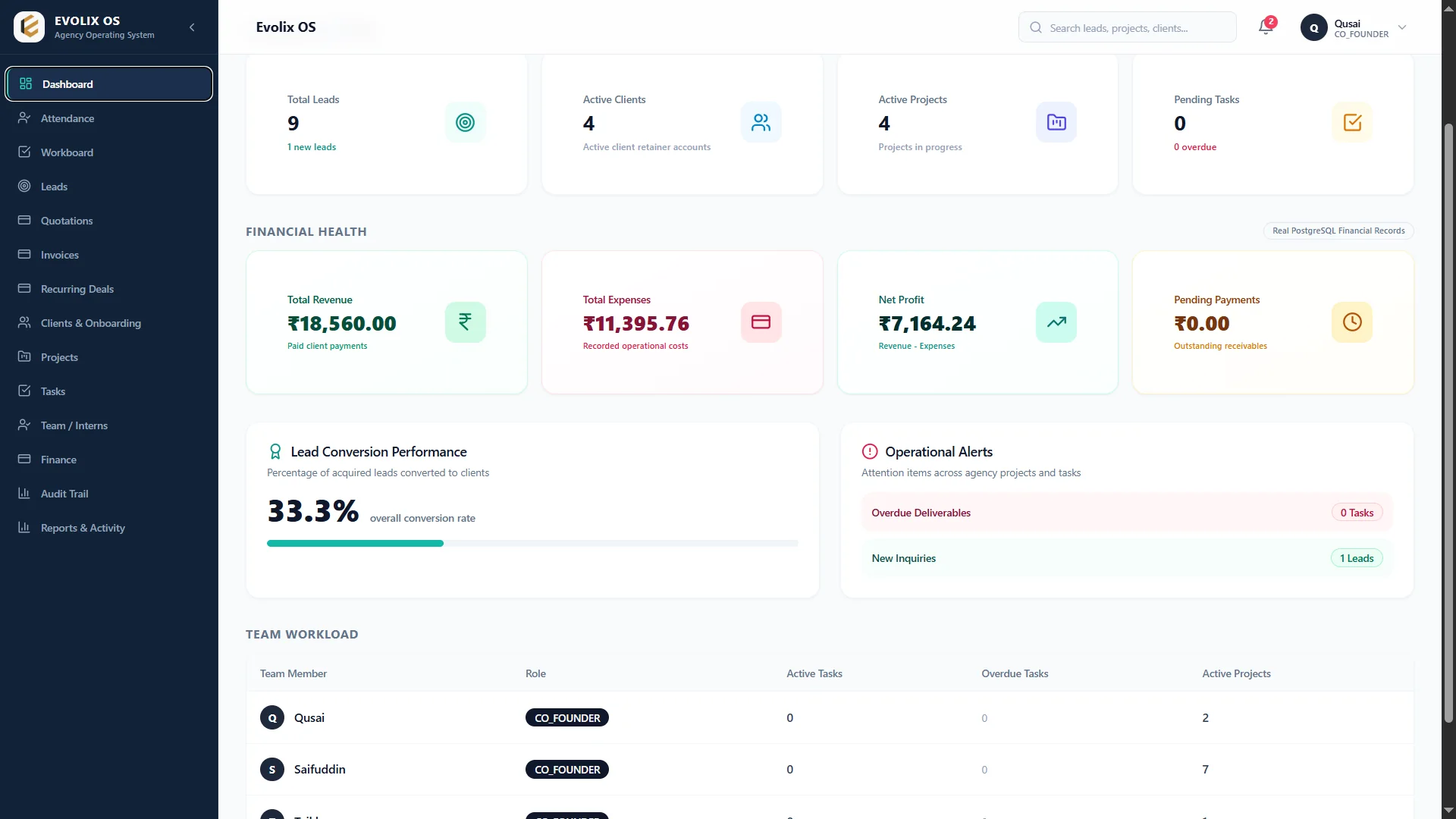Collapse the sidebar with the chevron arrow

point(192,27)
